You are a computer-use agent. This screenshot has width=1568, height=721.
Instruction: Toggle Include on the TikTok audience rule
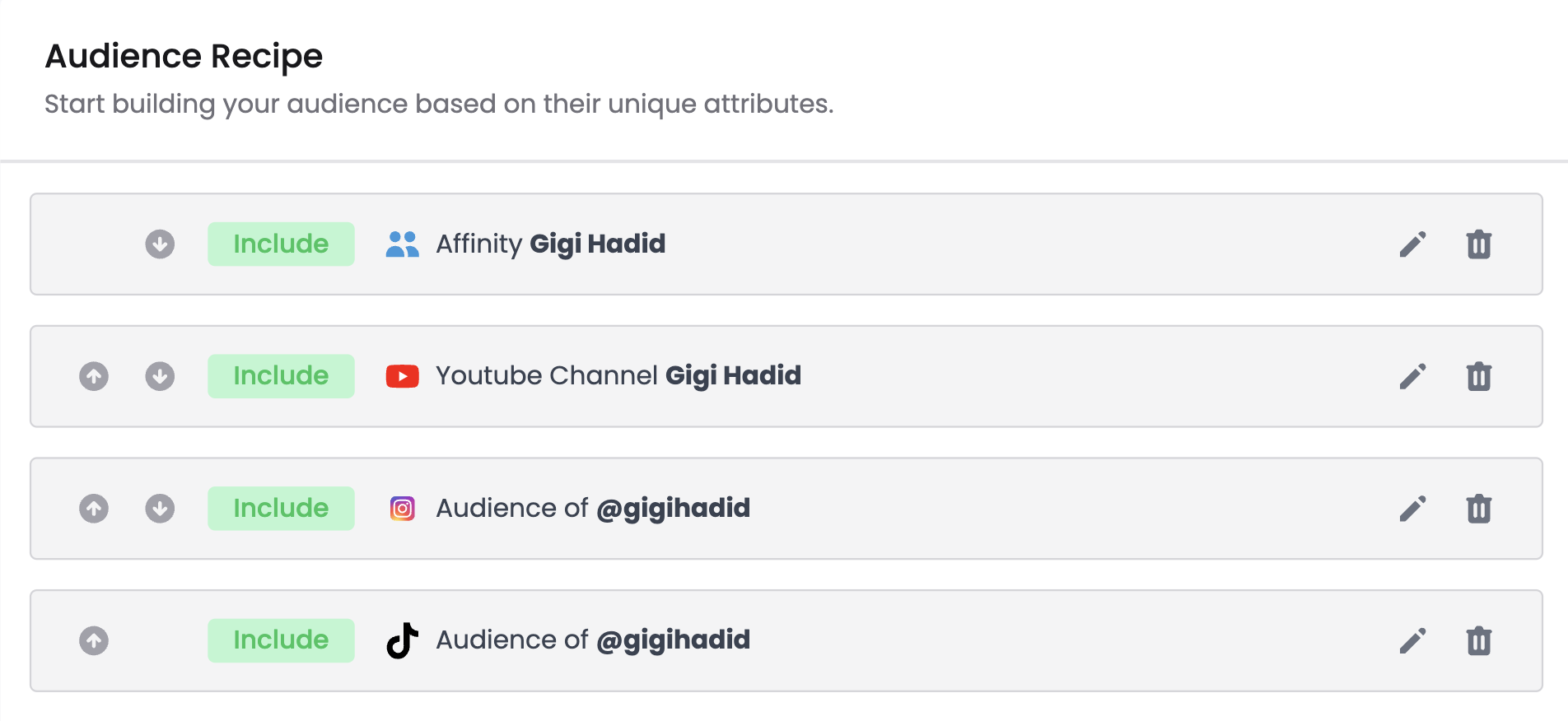click(x=281, y=640)
